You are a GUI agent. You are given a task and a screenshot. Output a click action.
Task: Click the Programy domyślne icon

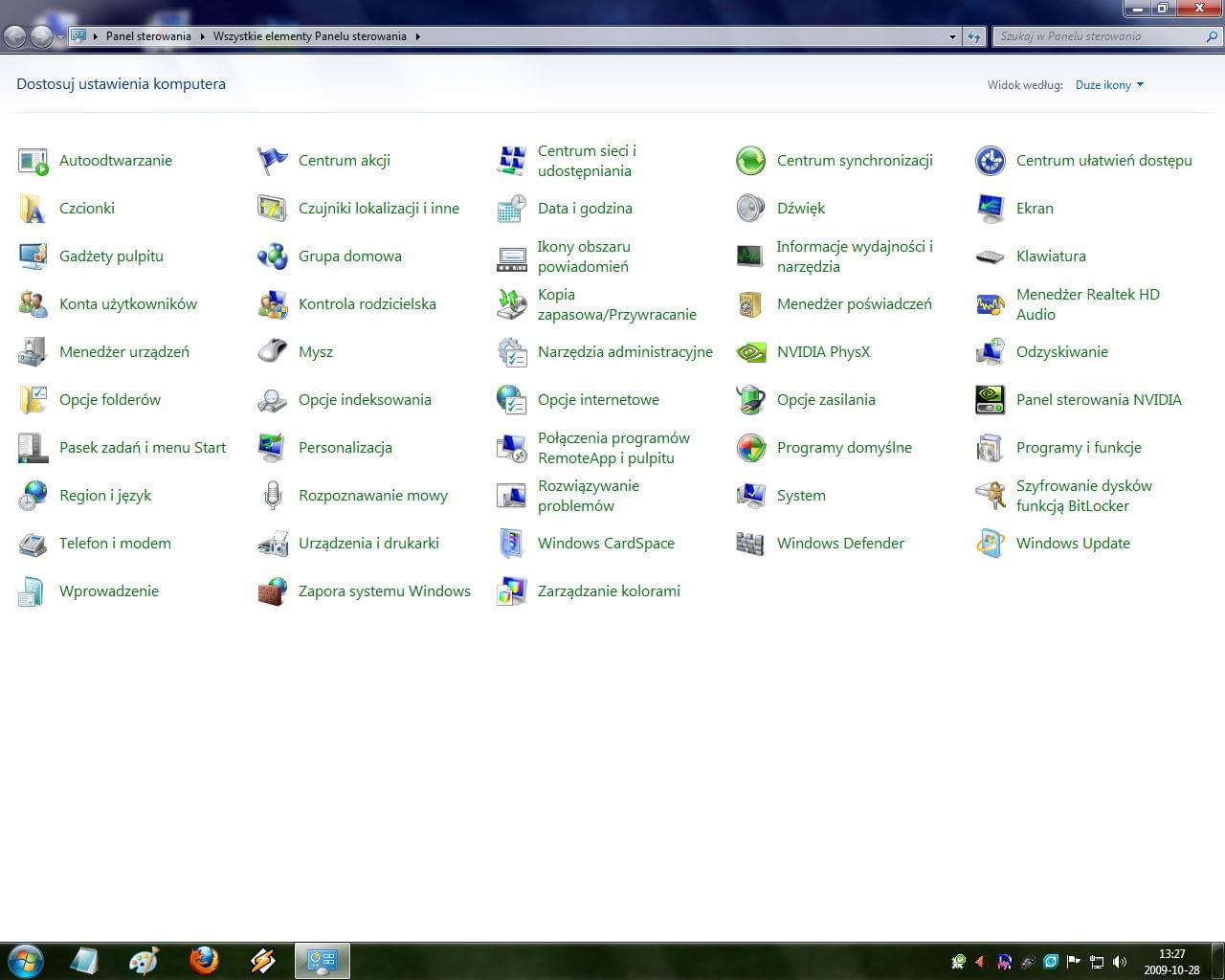pyautogui.click(x=751, y=448)
